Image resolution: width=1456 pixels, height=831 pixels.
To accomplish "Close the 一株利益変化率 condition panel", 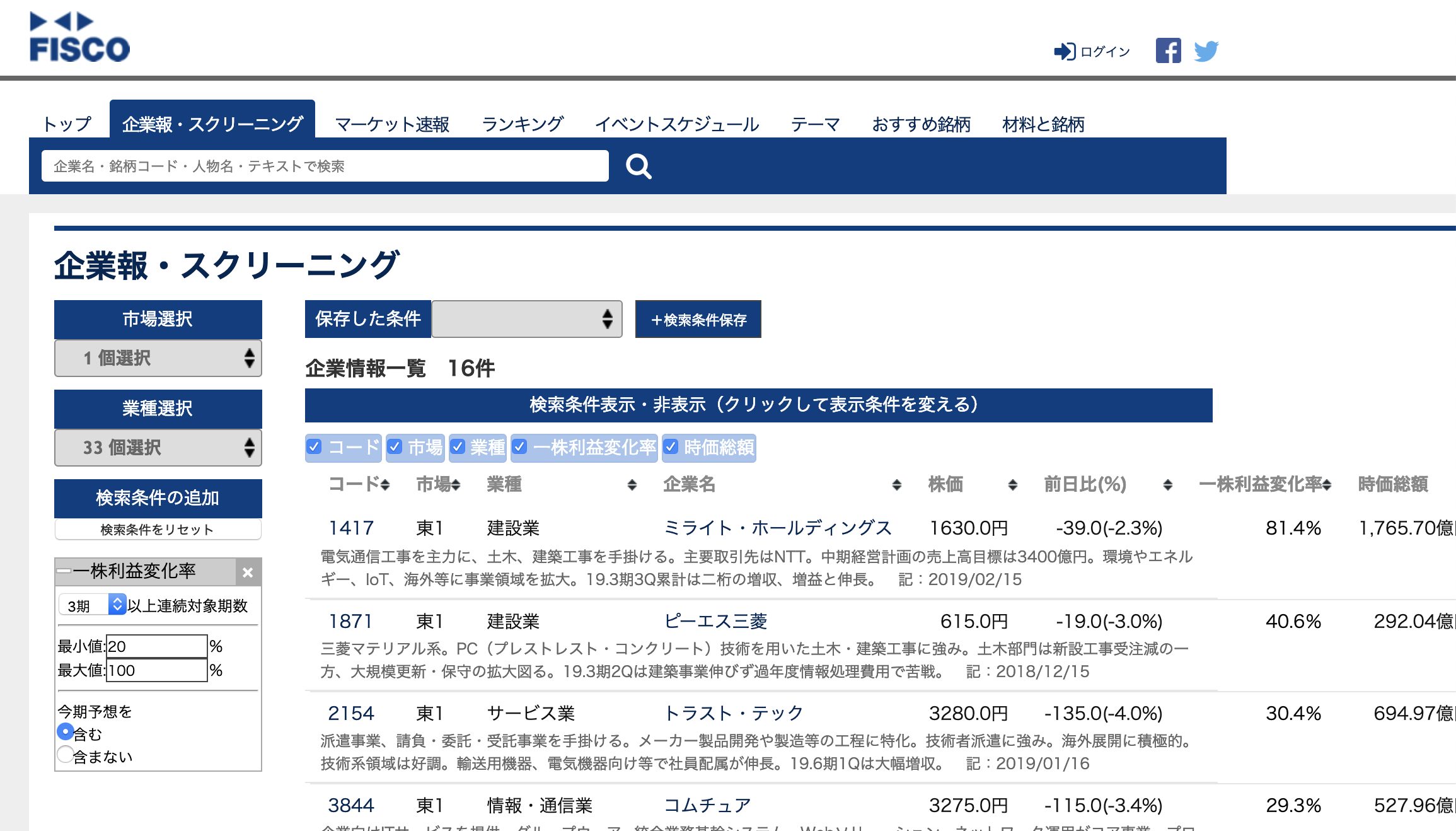I will [248, 572].
